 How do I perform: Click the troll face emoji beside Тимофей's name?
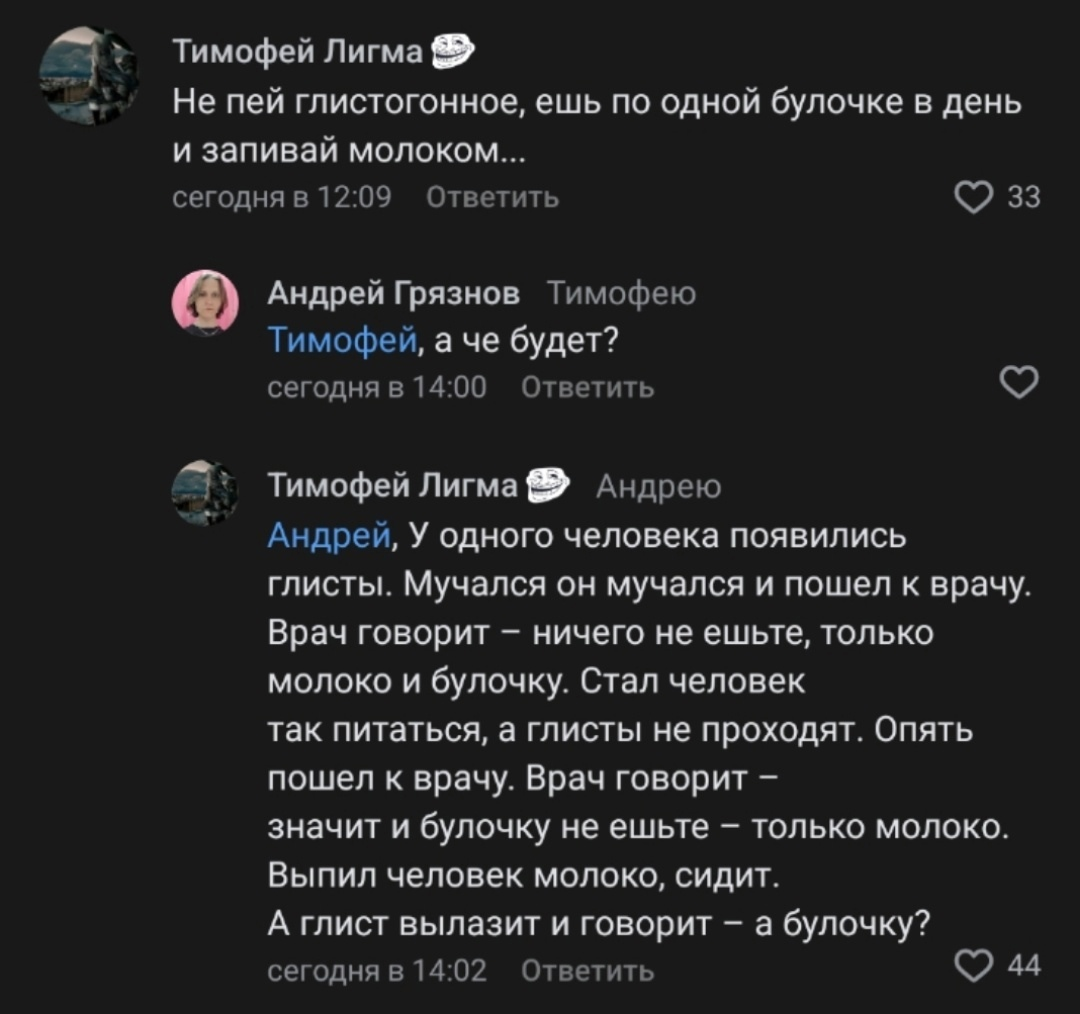click(452, 48)
